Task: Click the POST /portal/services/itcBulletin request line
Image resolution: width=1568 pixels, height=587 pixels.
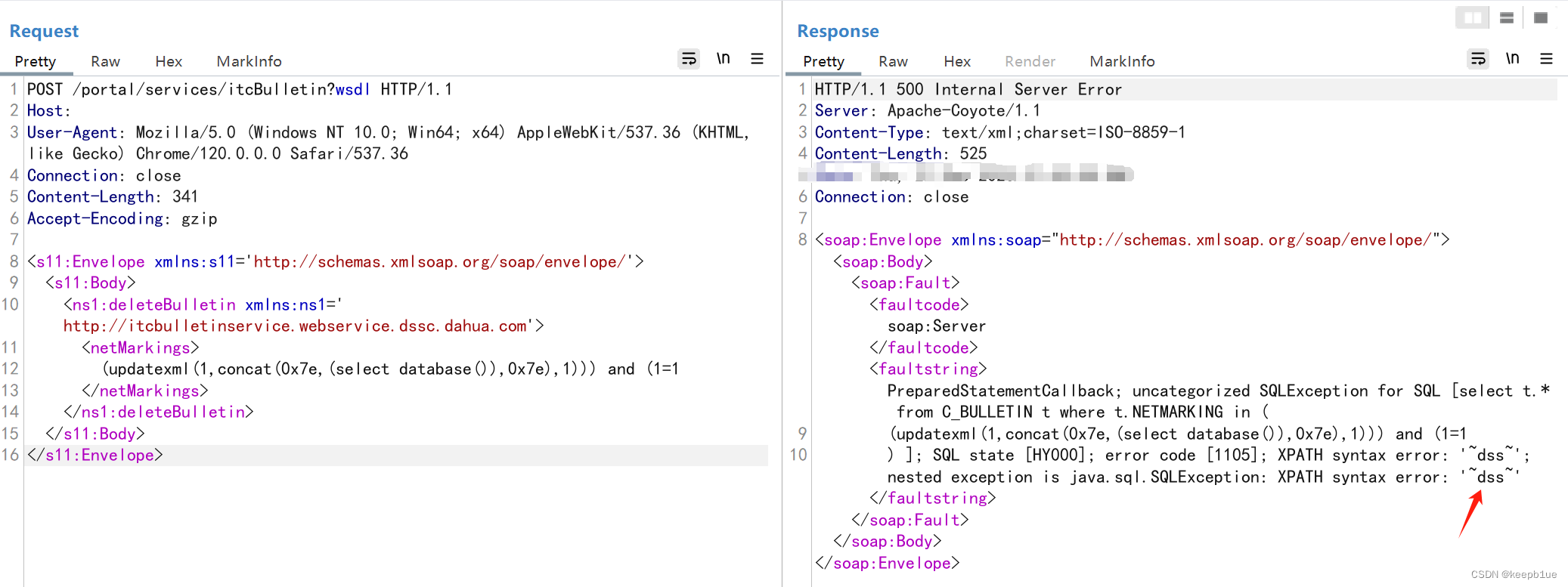Action: point(240,89)
